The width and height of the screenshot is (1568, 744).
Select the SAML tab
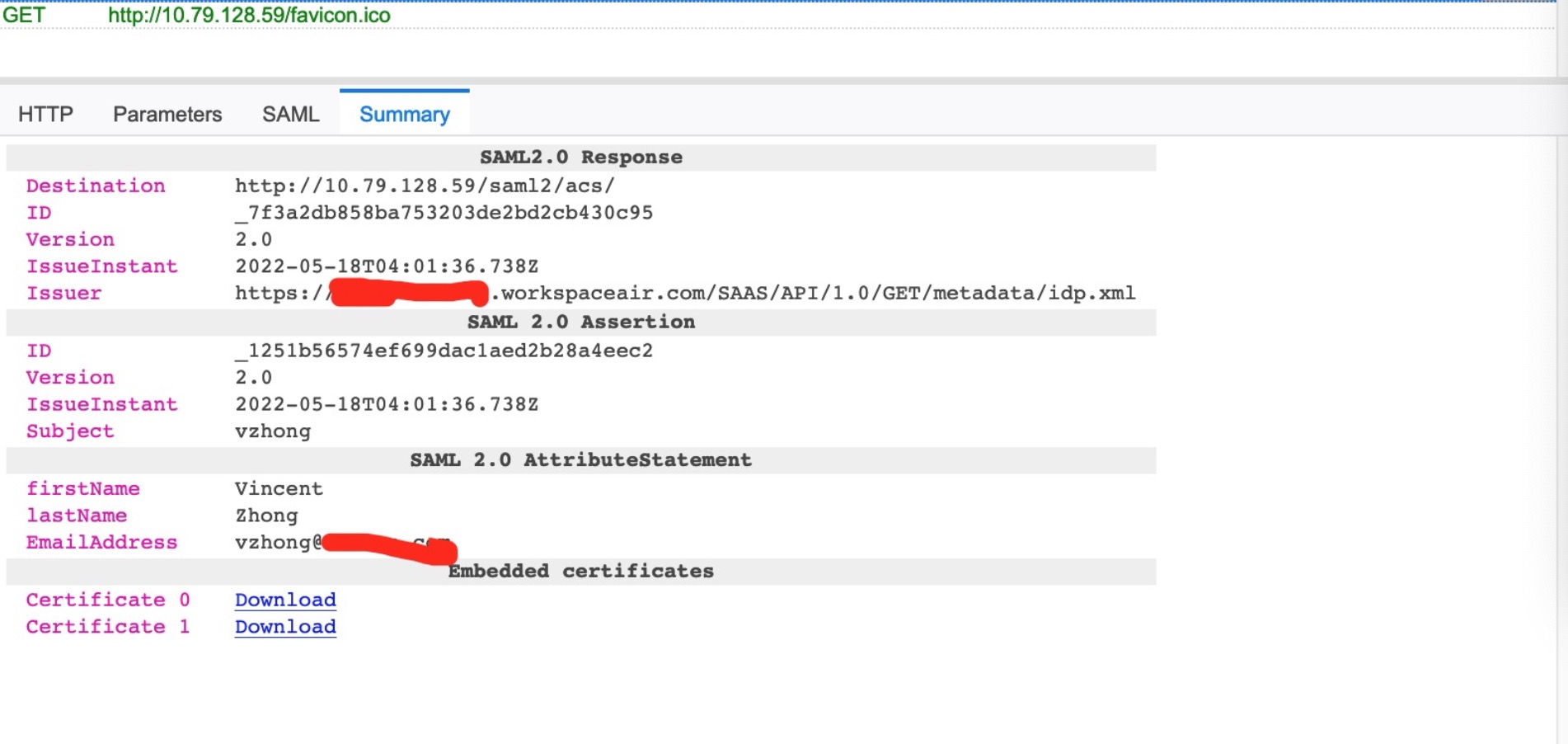click(x=290, y=113)
